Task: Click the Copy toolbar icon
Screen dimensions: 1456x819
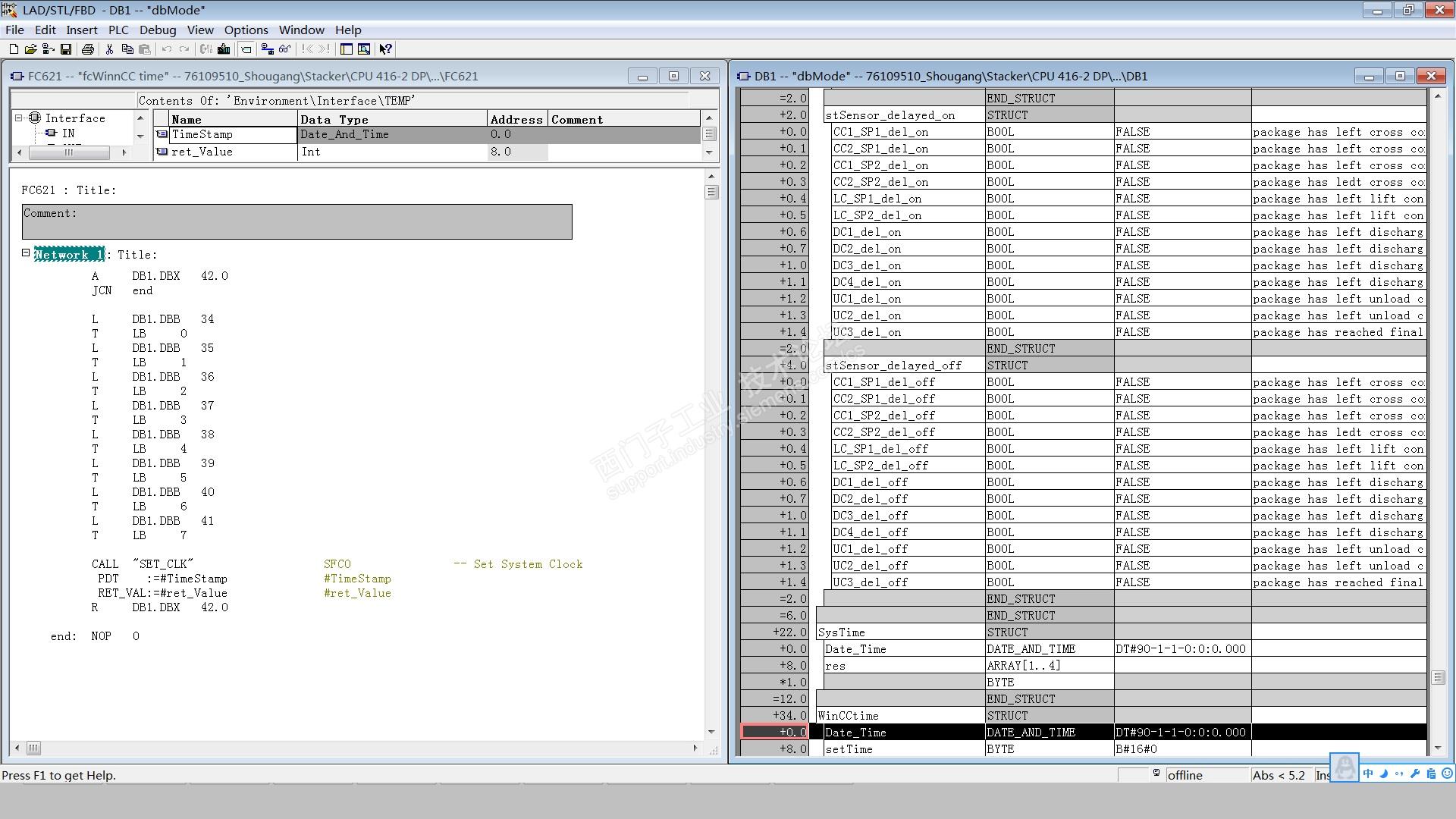Action: tap(127, 49)
